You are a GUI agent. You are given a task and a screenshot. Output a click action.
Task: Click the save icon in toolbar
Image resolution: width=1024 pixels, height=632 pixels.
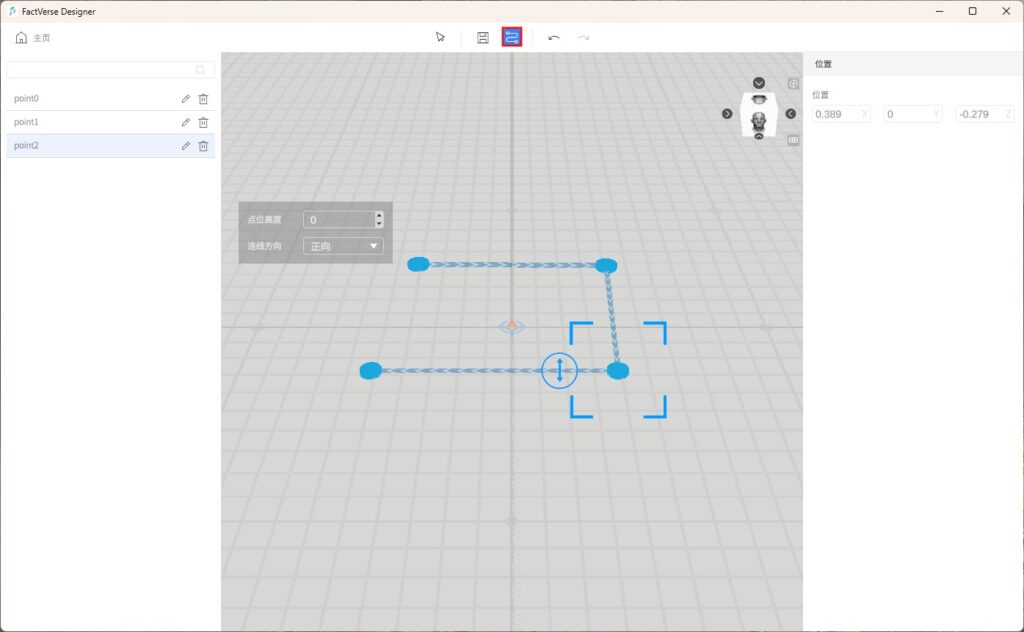tap(483, 37)
